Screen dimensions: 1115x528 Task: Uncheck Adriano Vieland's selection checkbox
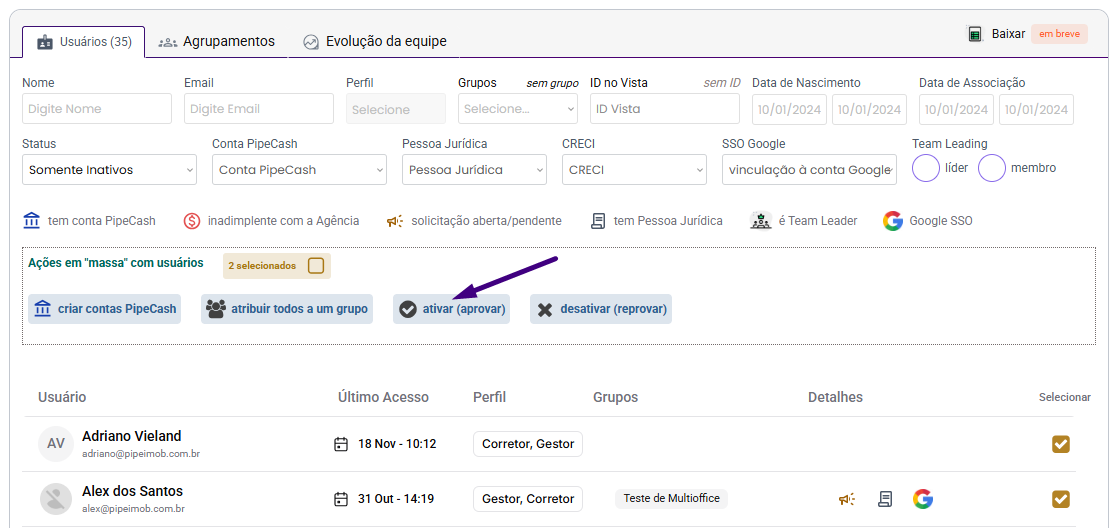(x=1061, y=444)
